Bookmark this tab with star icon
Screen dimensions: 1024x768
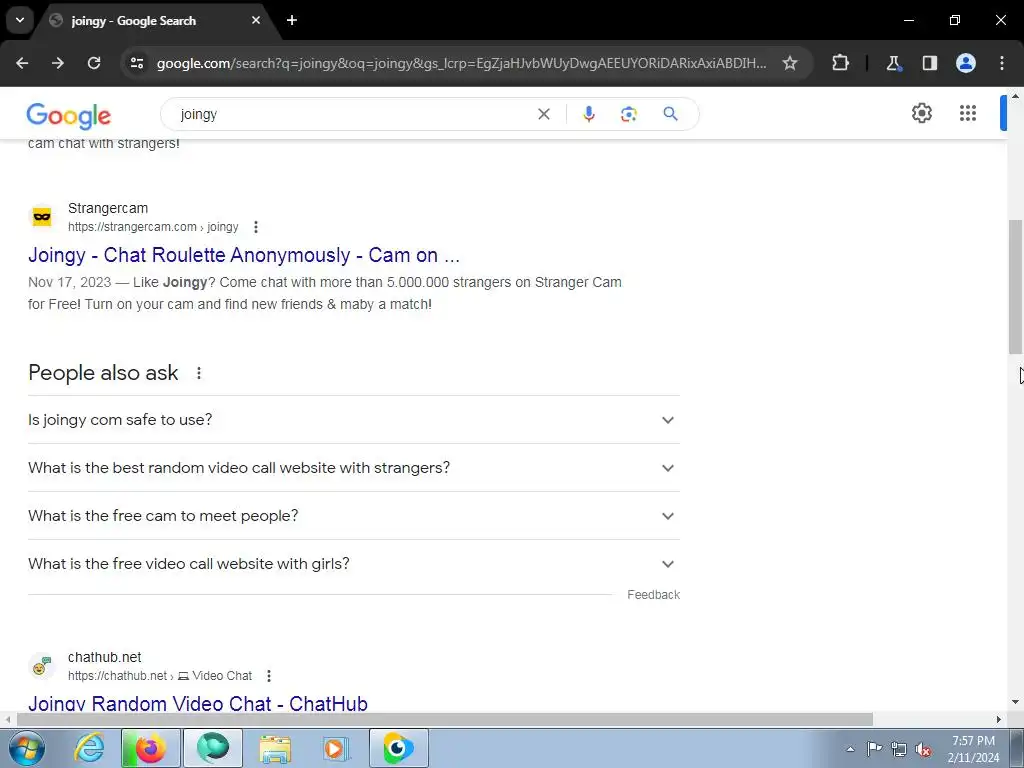[x=790, y=63]
